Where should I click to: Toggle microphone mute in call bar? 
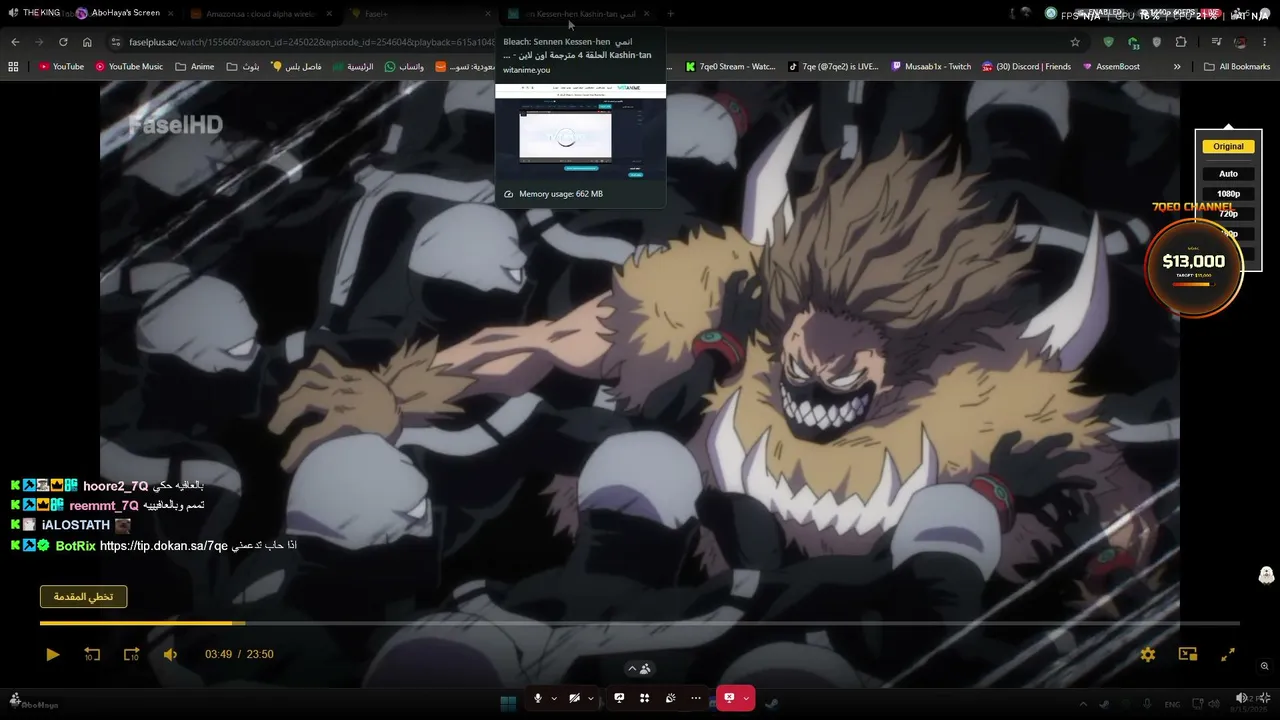pyautogui.click(x=538, y=698)
